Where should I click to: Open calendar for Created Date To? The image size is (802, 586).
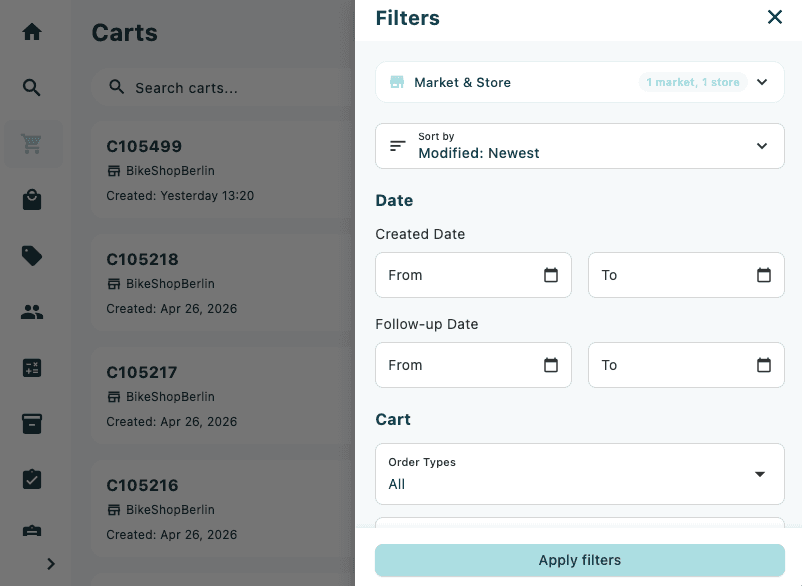click(x=764, y=275)
